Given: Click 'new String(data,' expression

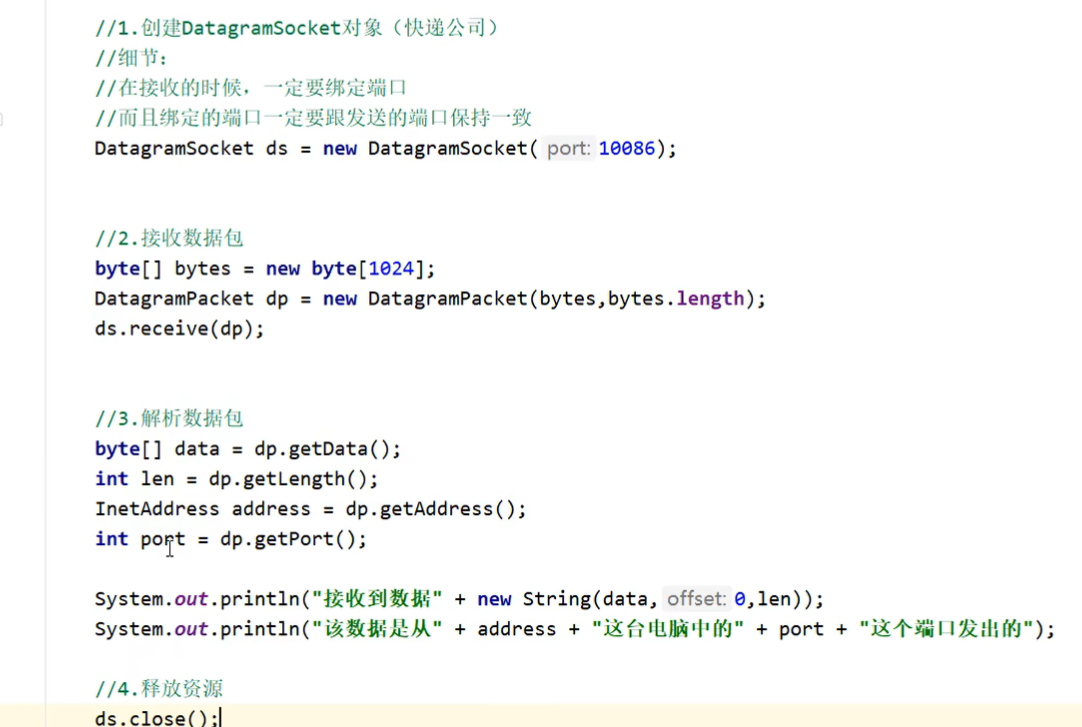Looking at the screenshot, I should tap(567, 599).
